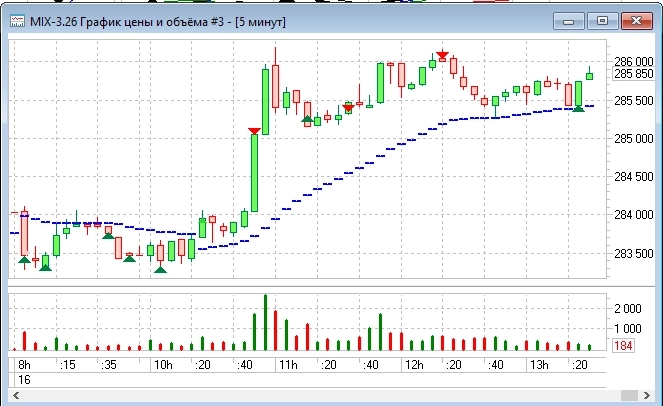Click the 11h label on the time axis
This screenshot has height=406, width=663.
289,367
